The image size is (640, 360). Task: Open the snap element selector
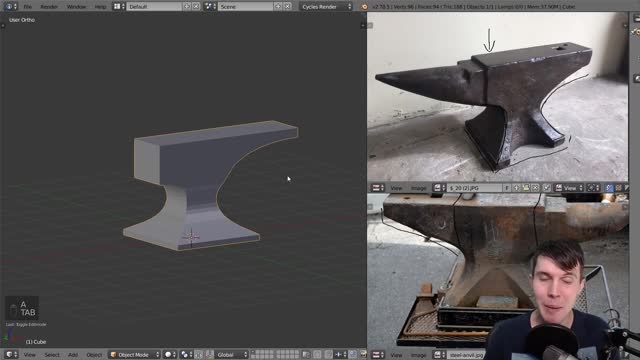[x=340, y=355]
